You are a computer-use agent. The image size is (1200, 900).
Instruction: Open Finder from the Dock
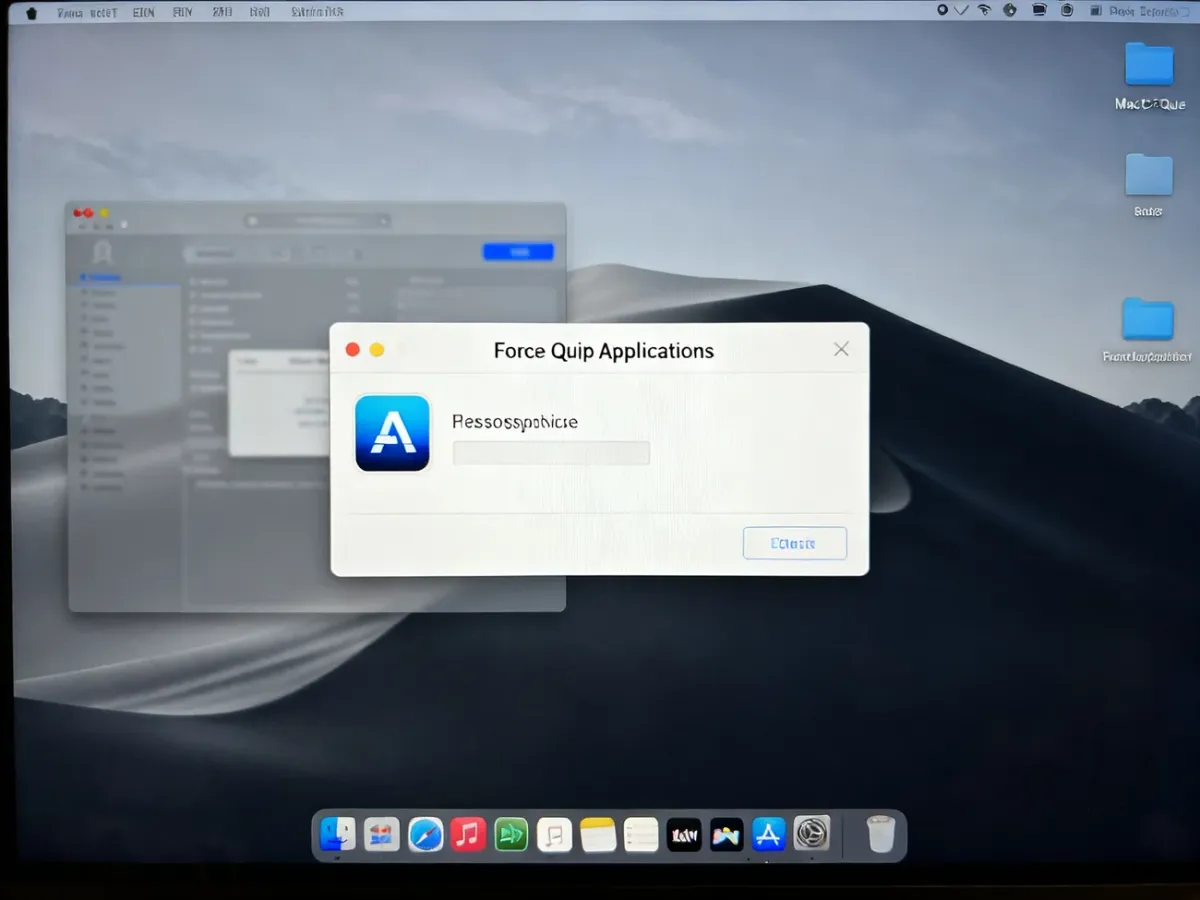click(338, 834)
